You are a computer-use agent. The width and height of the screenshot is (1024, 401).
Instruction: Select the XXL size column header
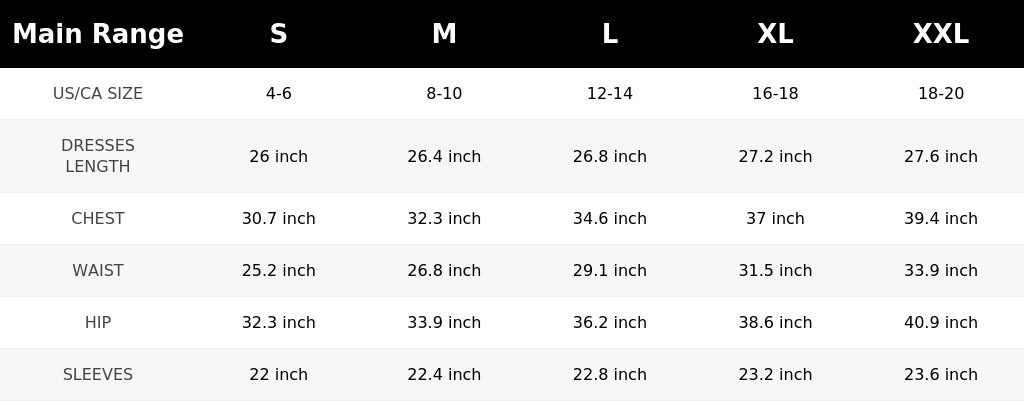[x=940, y=34]
